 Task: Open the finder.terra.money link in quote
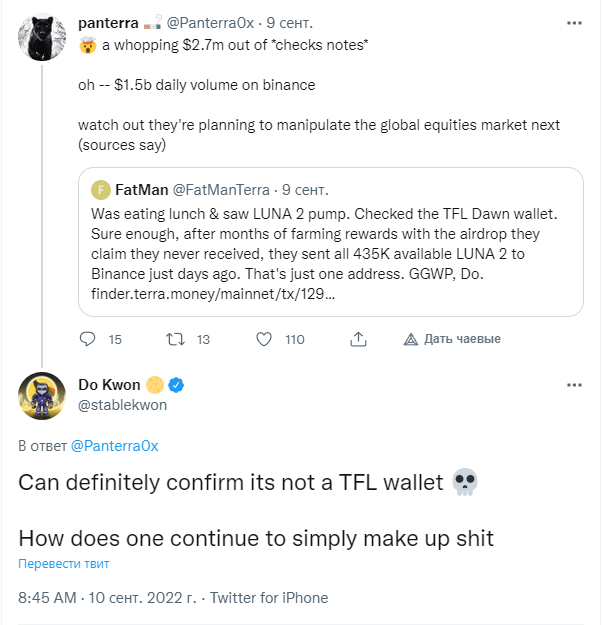coord(213,294)
